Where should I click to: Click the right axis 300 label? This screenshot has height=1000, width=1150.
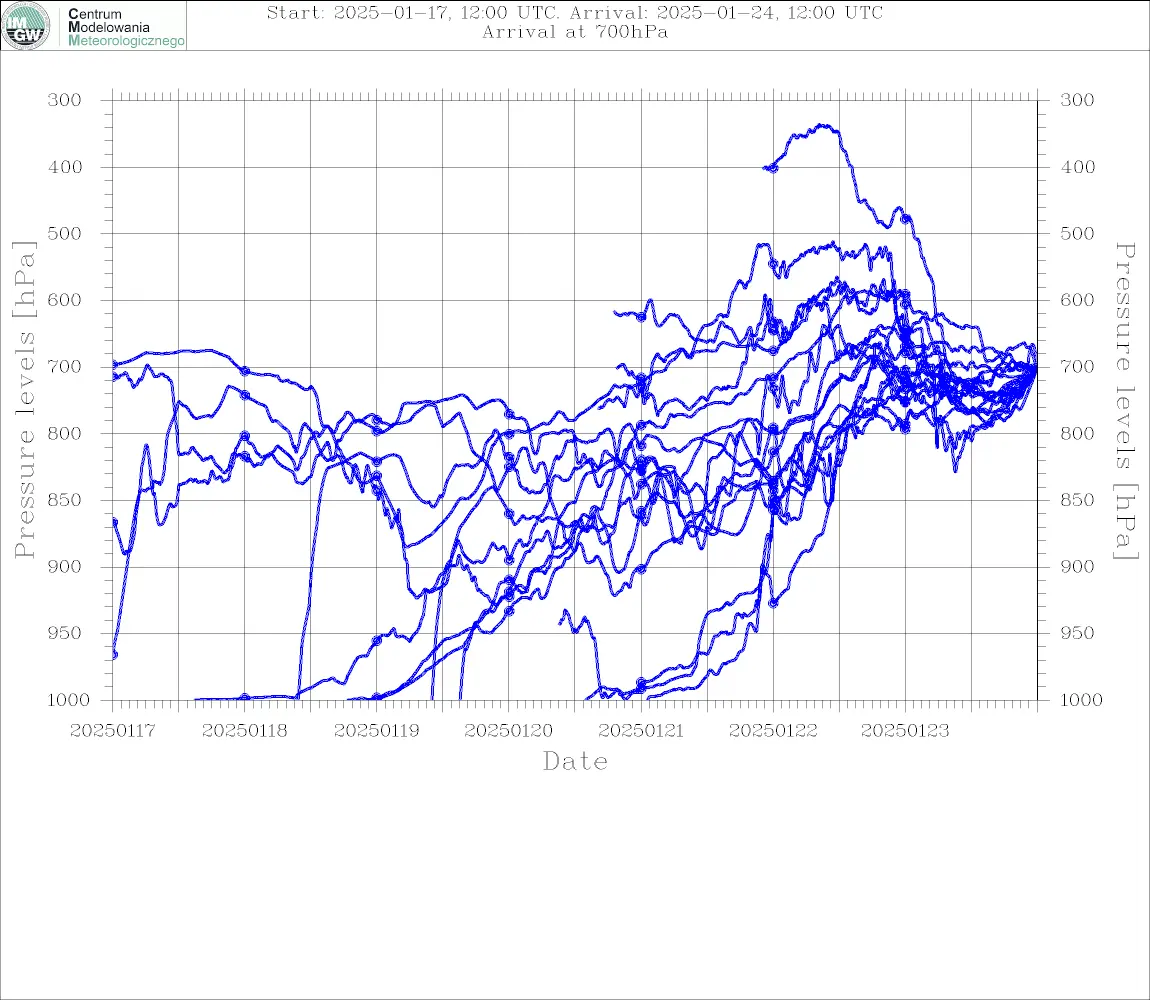pyautogui.click(x=1077, y=100)
